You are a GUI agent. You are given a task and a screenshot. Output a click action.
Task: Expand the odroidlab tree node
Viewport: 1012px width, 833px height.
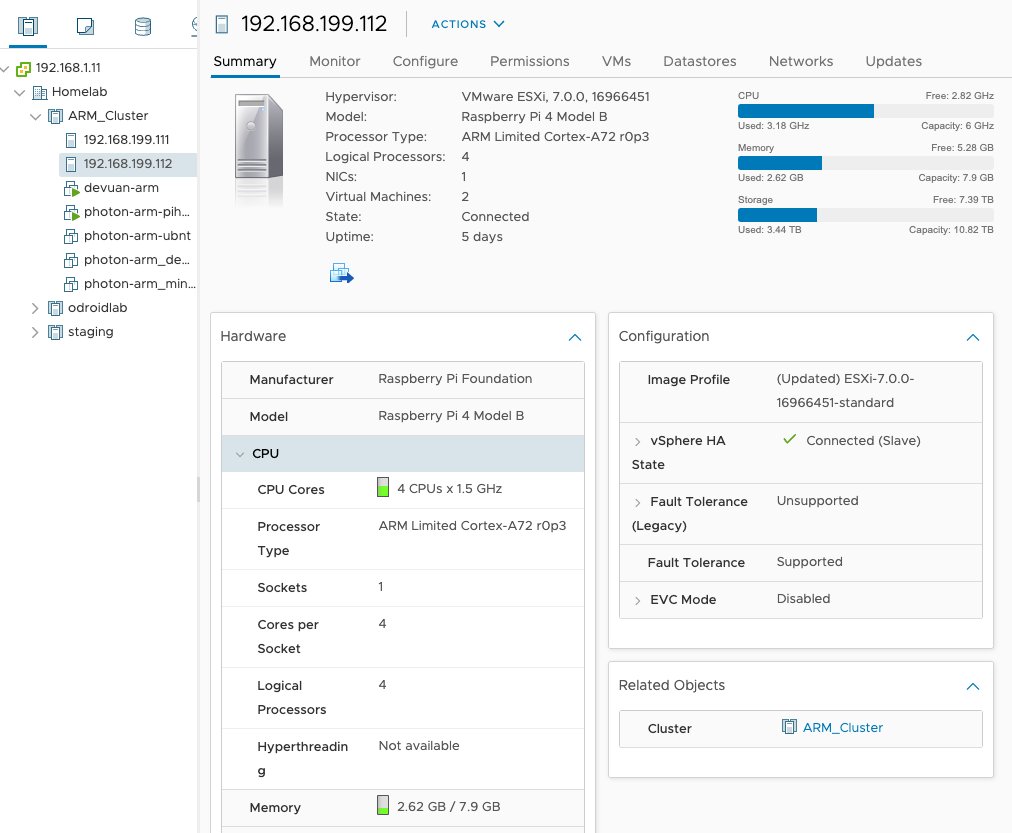tap(35, 308)
